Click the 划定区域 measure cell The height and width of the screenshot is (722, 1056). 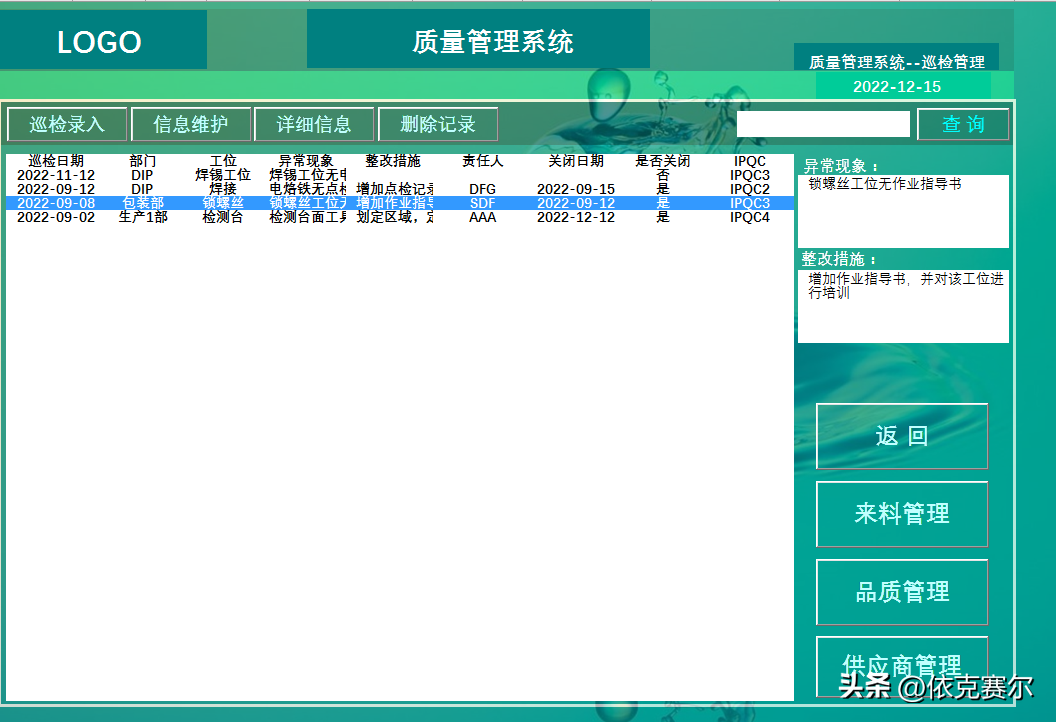pos(395,217)
